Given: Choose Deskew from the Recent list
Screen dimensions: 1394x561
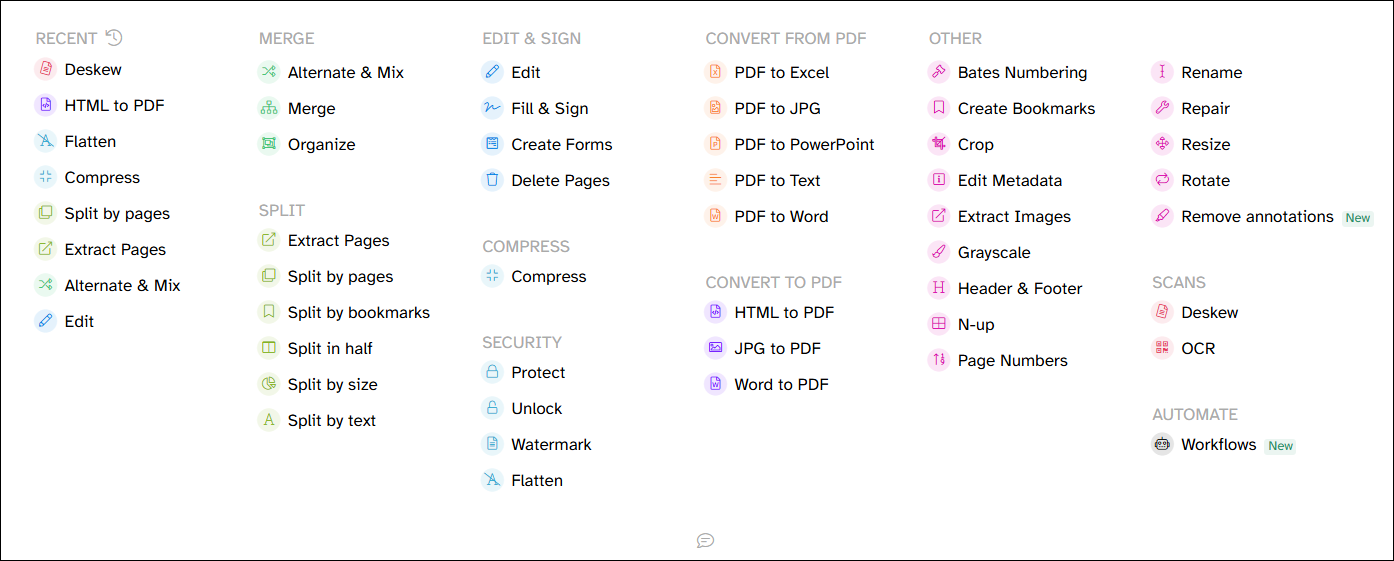Looking at the screenshot, I should [x=78, y=69].
